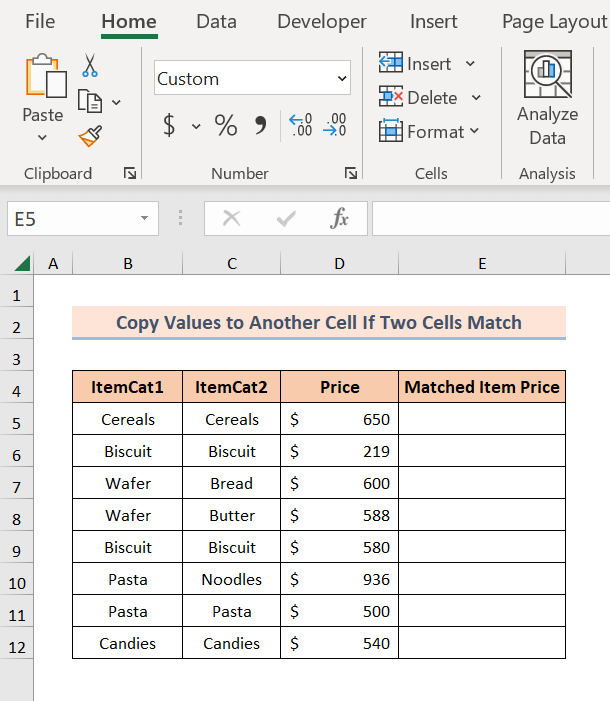The image size is (610, 701).
Task: Select price cell showing 540
Action: (x=339, y=643)
